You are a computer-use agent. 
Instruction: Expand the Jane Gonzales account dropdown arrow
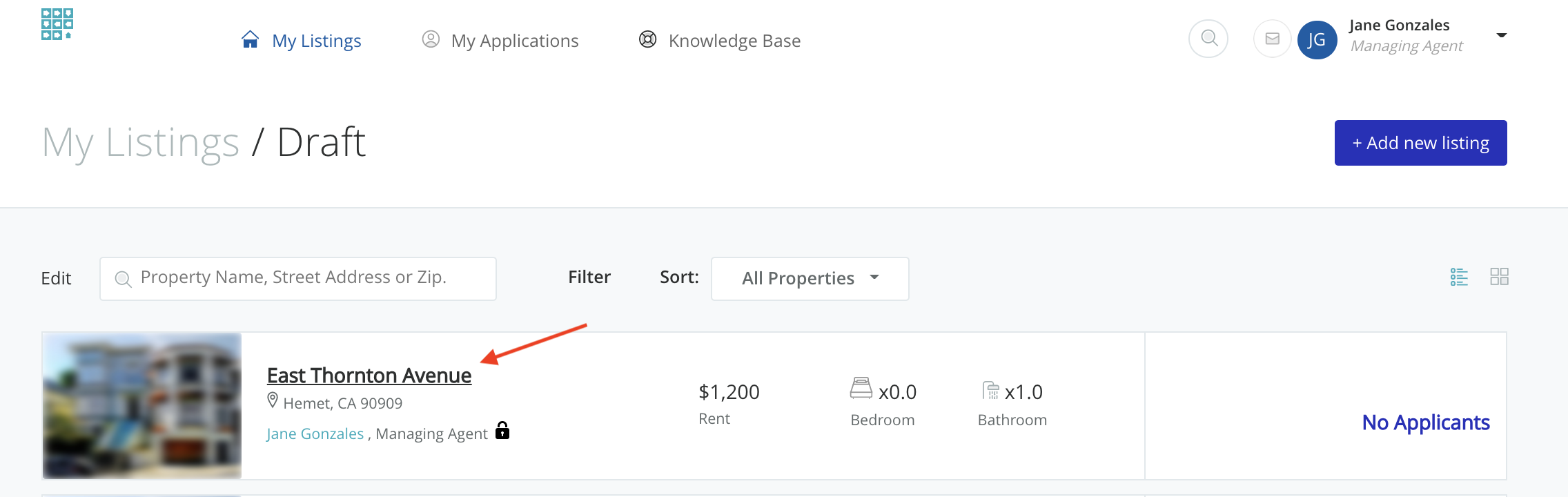click(1501, 35)
